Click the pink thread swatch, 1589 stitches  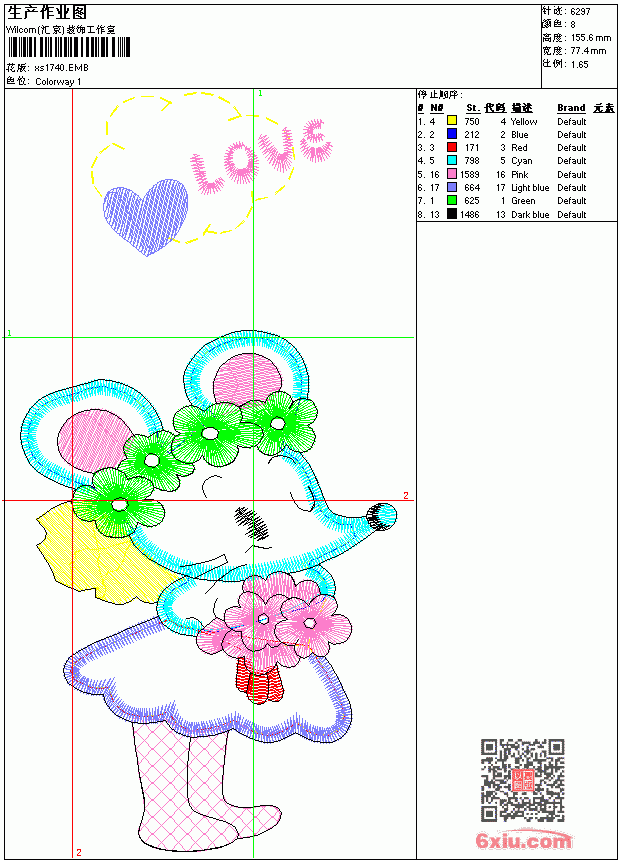tap(452, 174)
